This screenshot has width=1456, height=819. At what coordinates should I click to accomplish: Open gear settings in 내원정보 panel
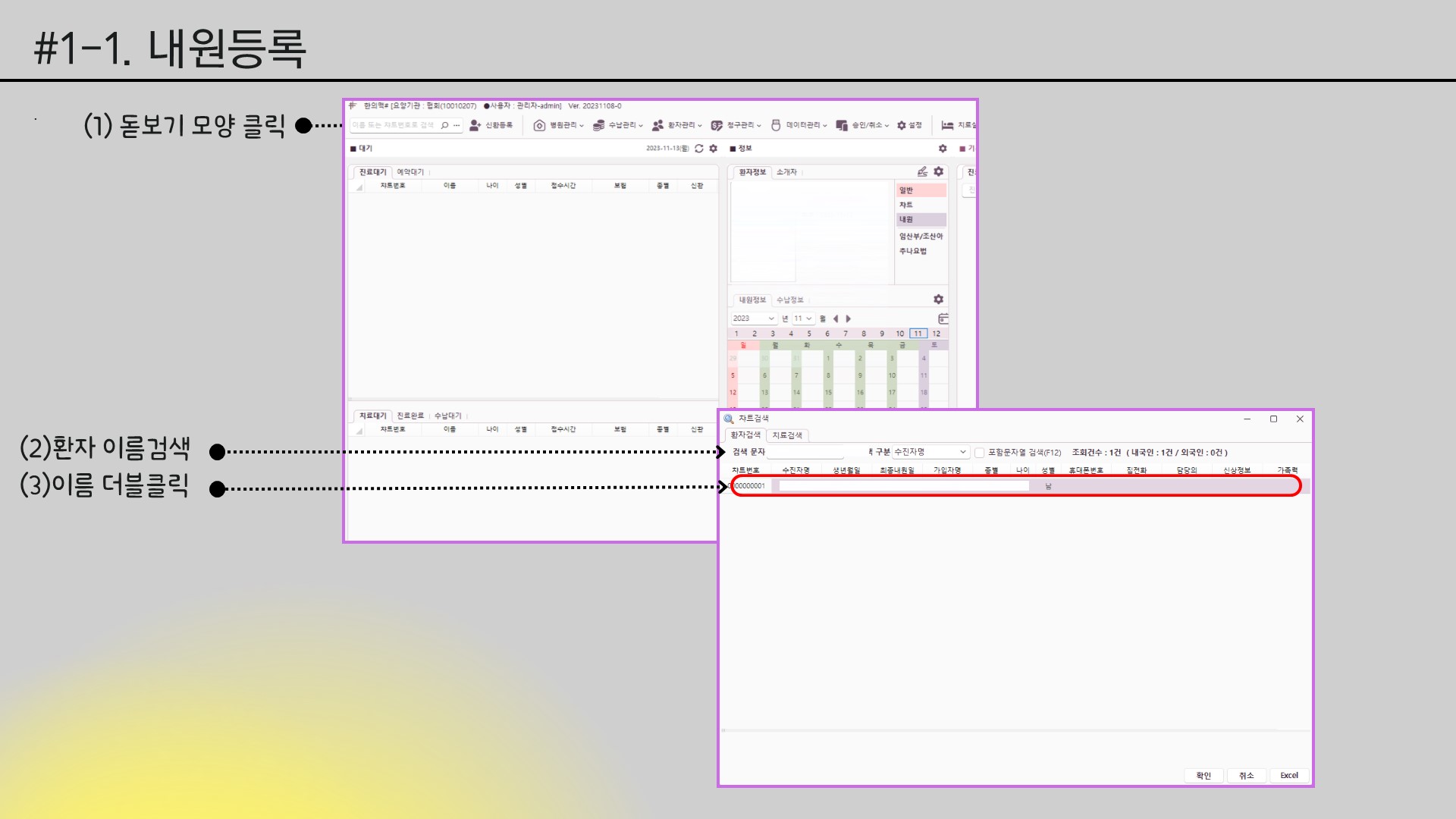[938, 300]
